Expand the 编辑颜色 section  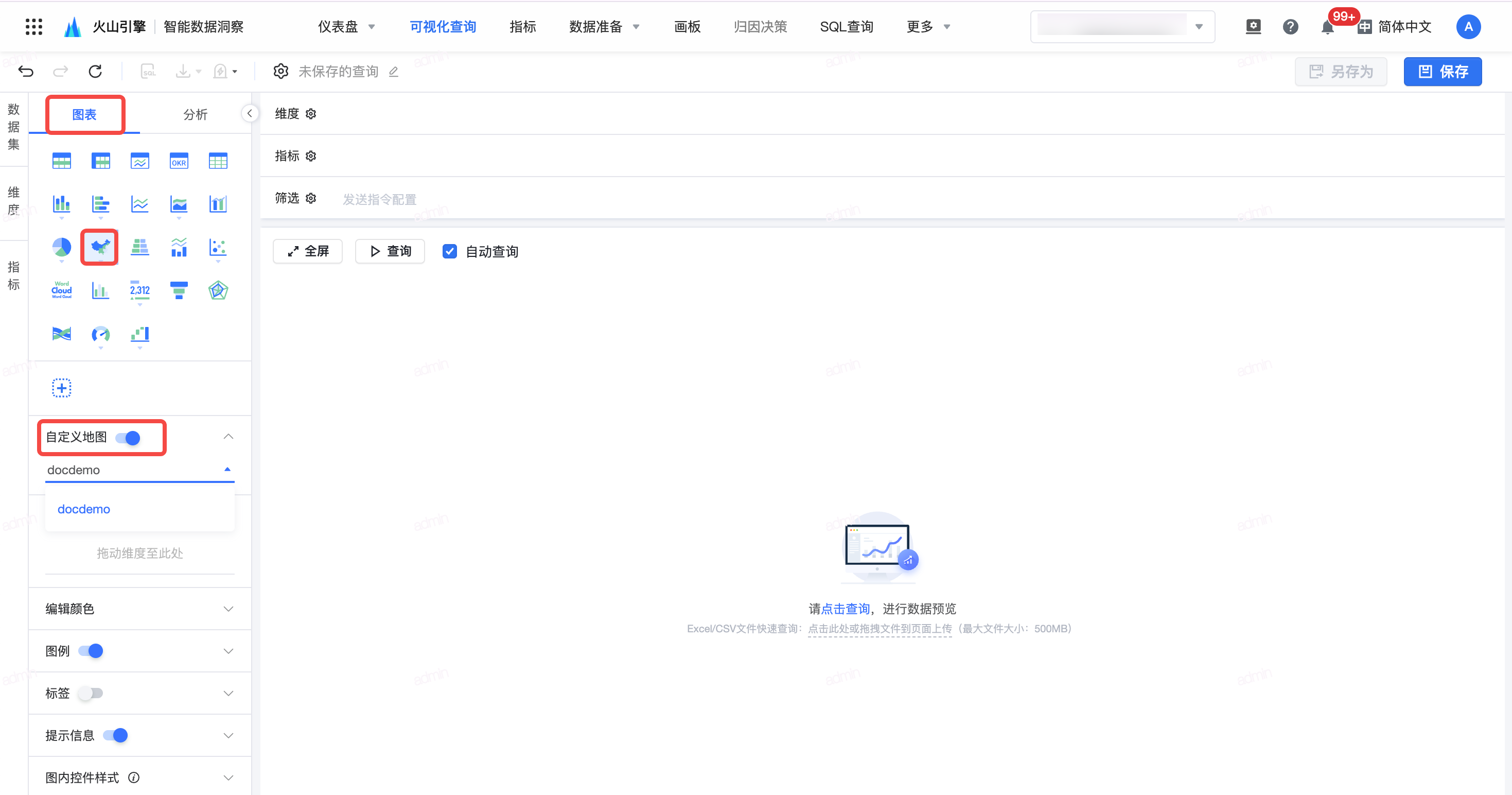(228, 609)
